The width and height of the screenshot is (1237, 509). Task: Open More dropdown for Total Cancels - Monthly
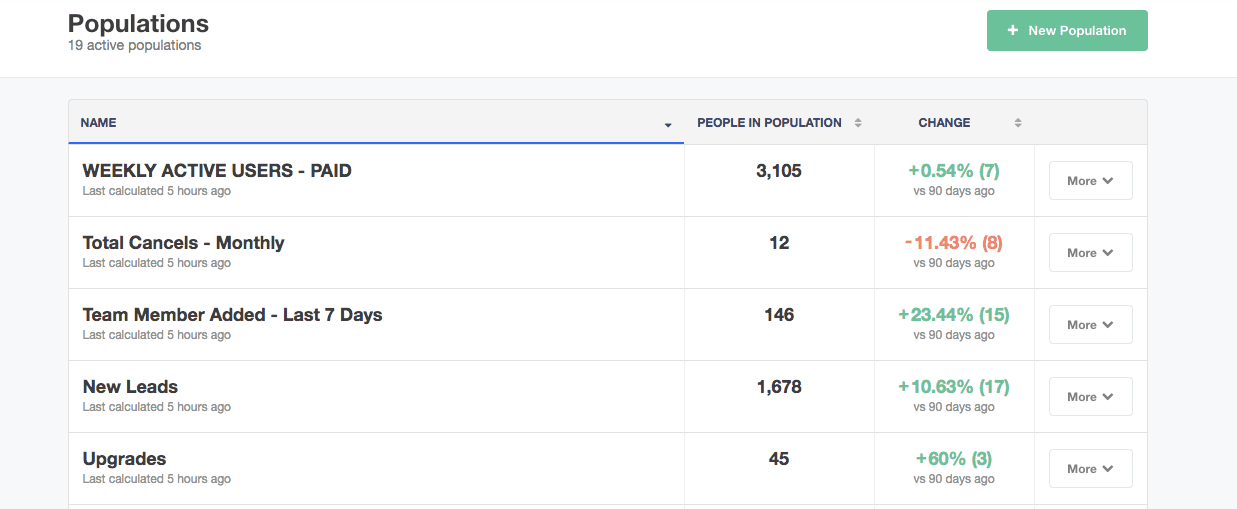[1090, 253]
